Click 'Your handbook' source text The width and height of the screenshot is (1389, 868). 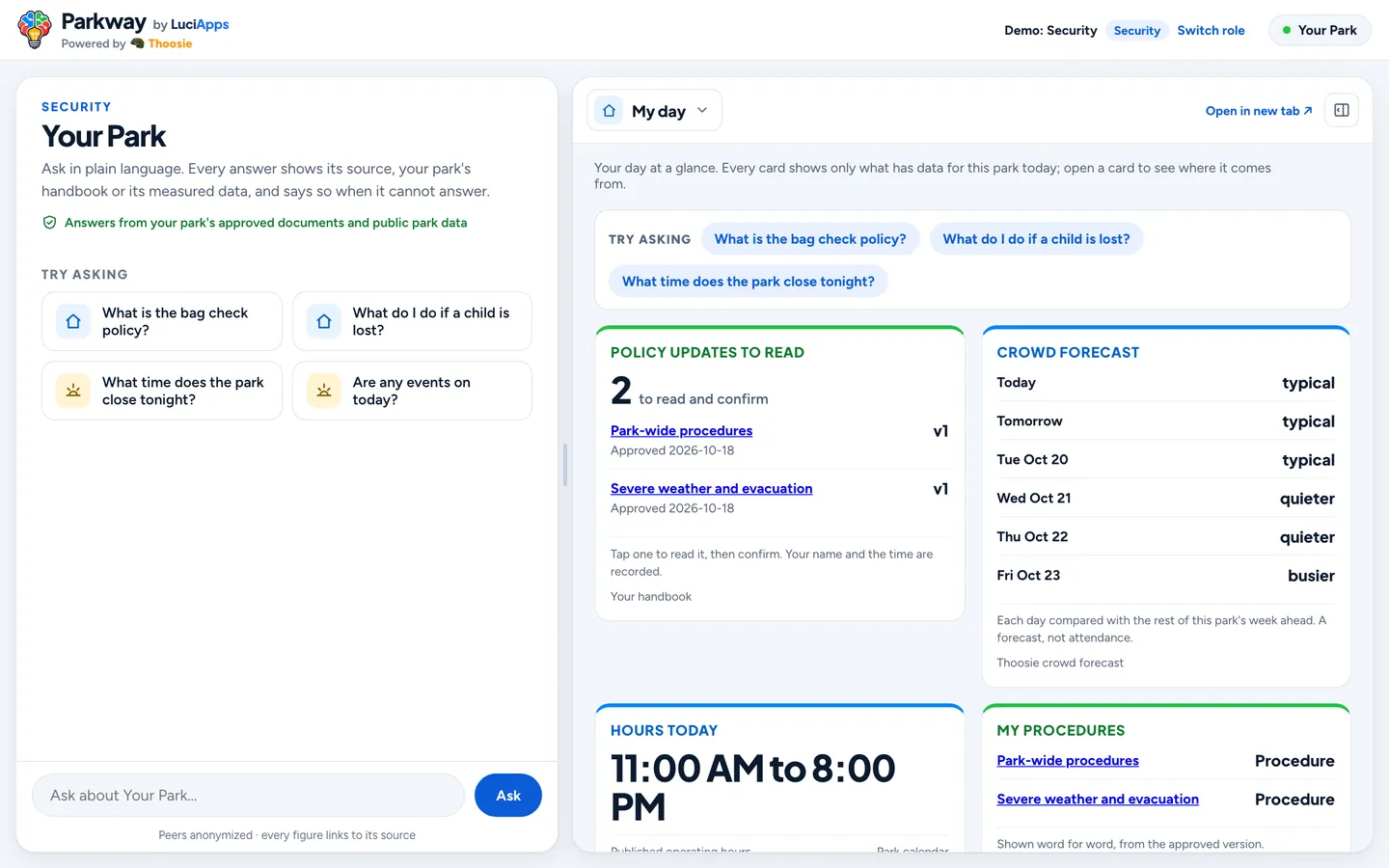pos(651,597)
